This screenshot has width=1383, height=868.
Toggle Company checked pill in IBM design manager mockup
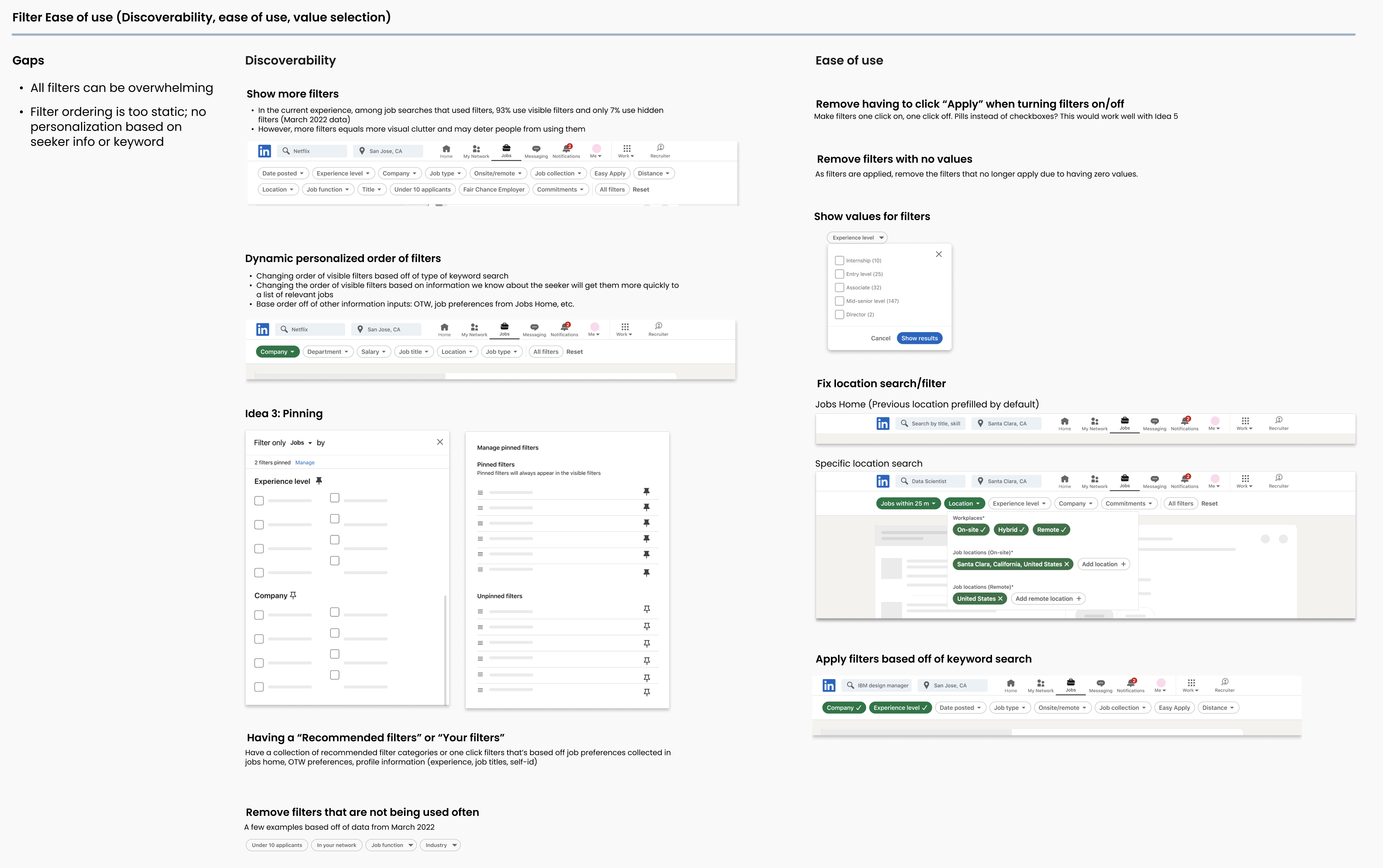pyautogui.click(x=843, y=708)
